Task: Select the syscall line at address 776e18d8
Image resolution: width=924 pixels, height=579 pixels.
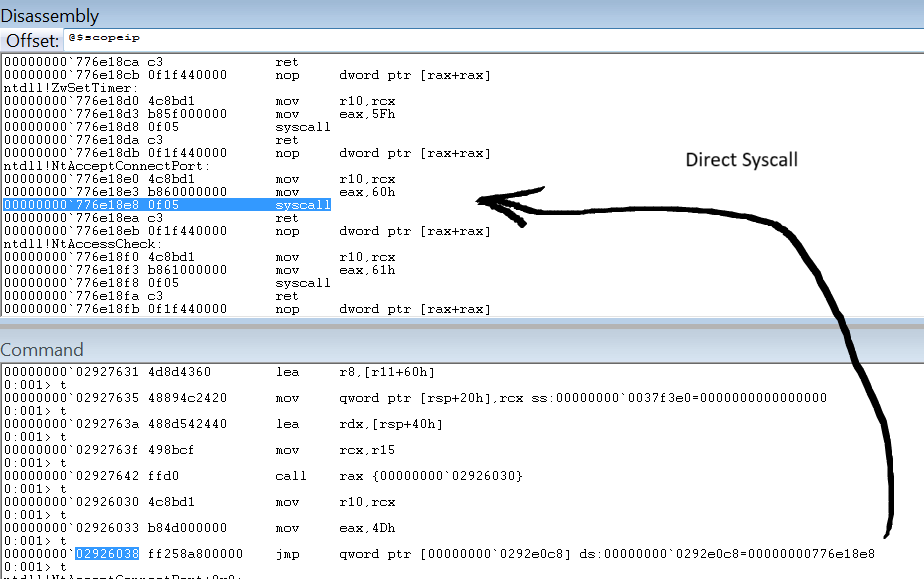Action: (x=167, y=127)
